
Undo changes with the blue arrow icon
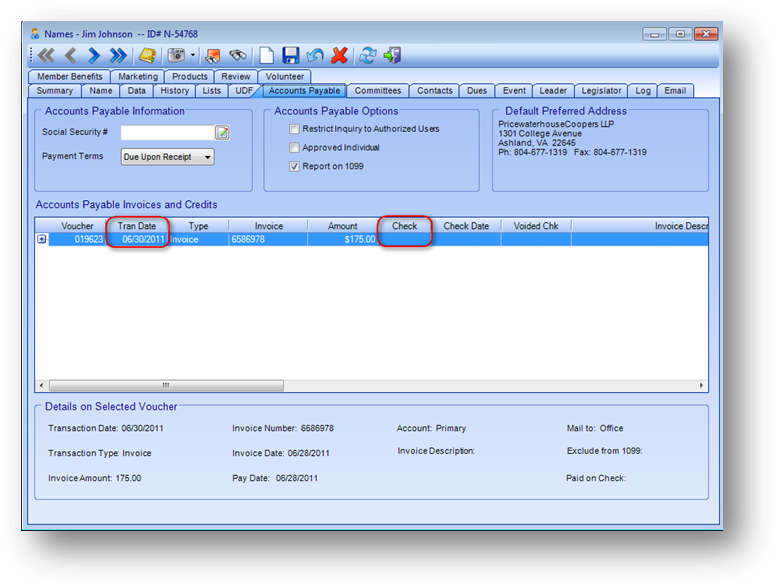coord(315,55)
